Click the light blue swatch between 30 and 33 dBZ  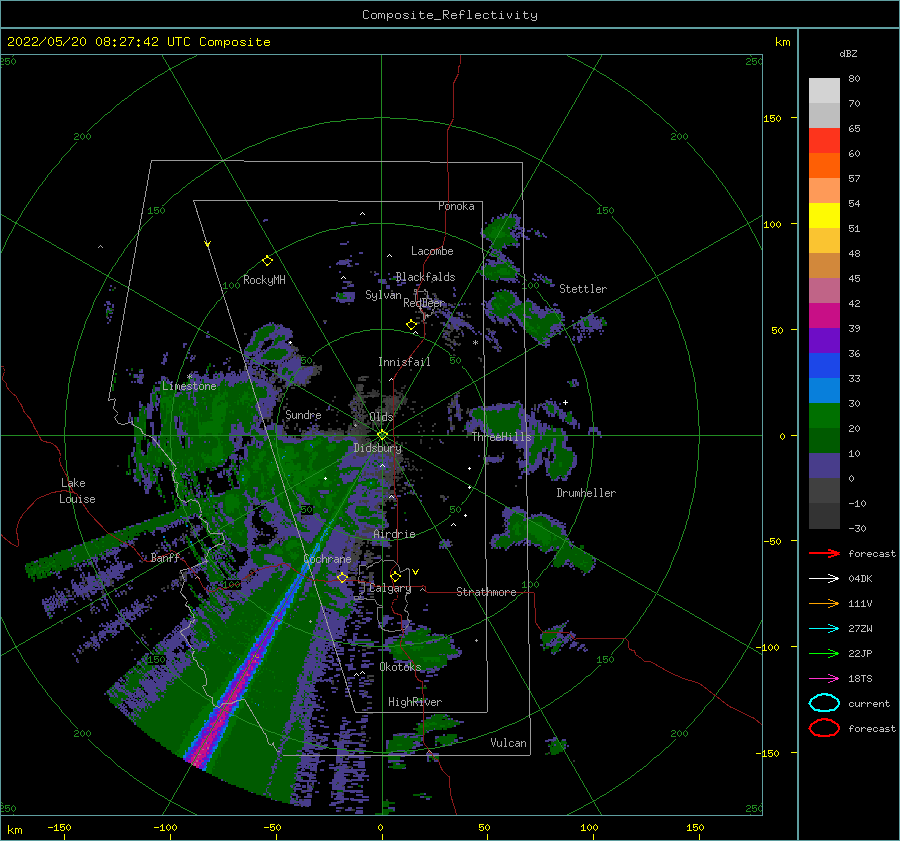(824, 391)
